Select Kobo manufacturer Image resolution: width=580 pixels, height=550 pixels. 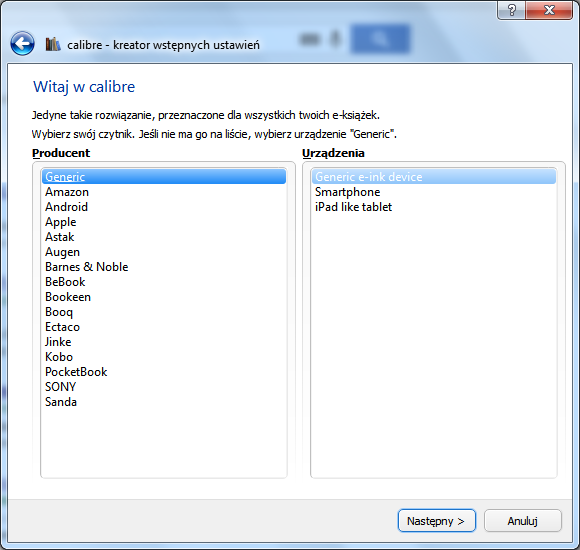164,357
